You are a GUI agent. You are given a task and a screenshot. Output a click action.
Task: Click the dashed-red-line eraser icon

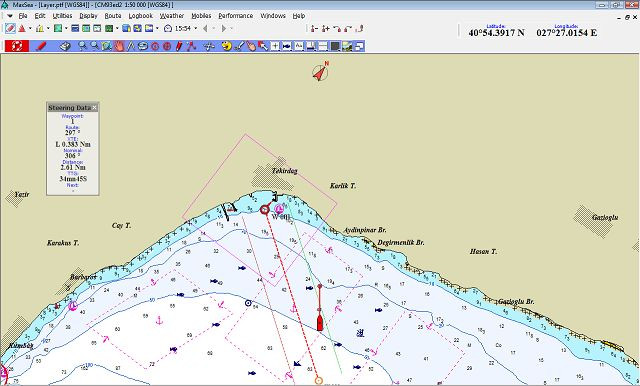11,28
